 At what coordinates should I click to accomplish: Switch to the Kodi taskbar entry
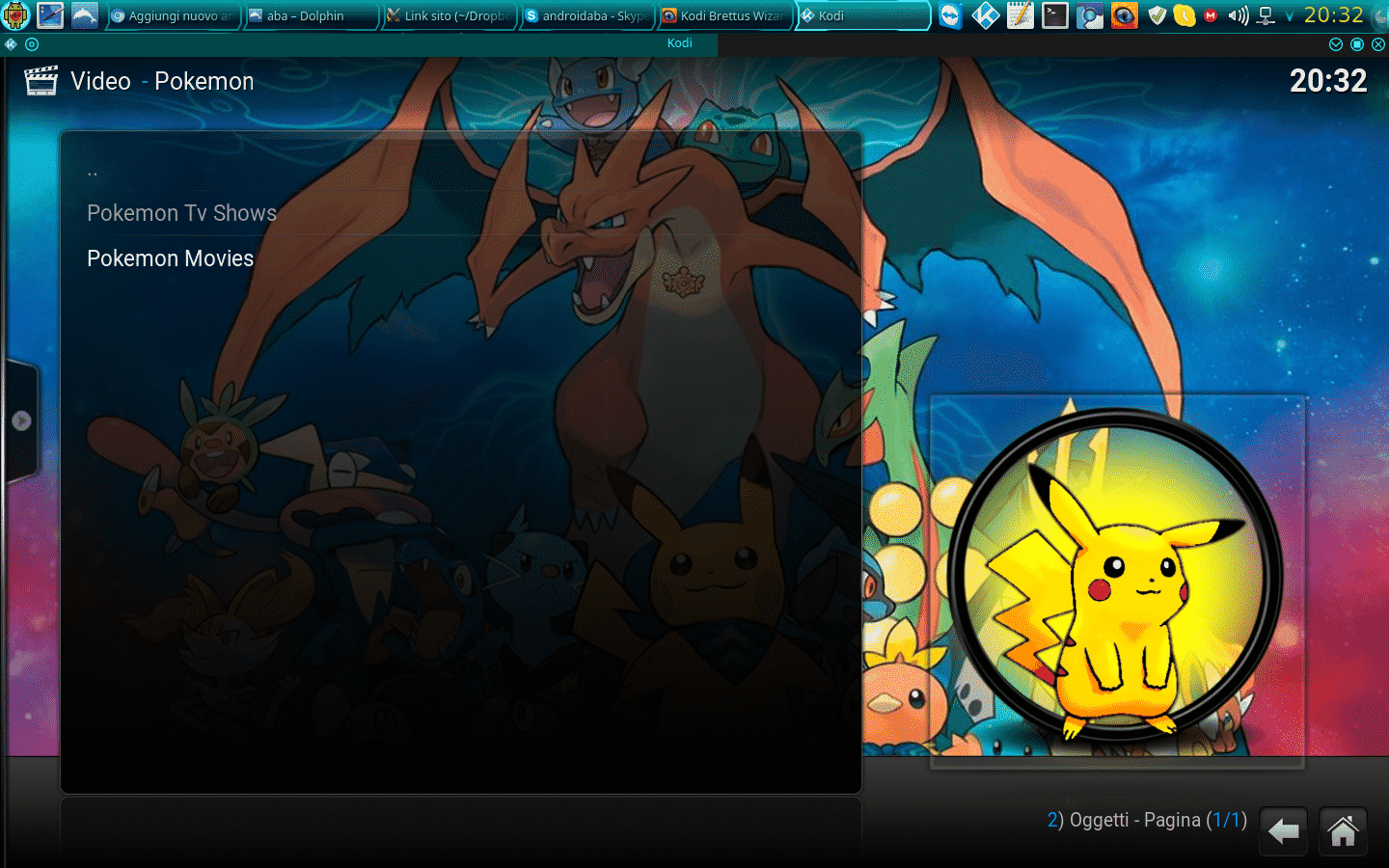coord(863,15)
